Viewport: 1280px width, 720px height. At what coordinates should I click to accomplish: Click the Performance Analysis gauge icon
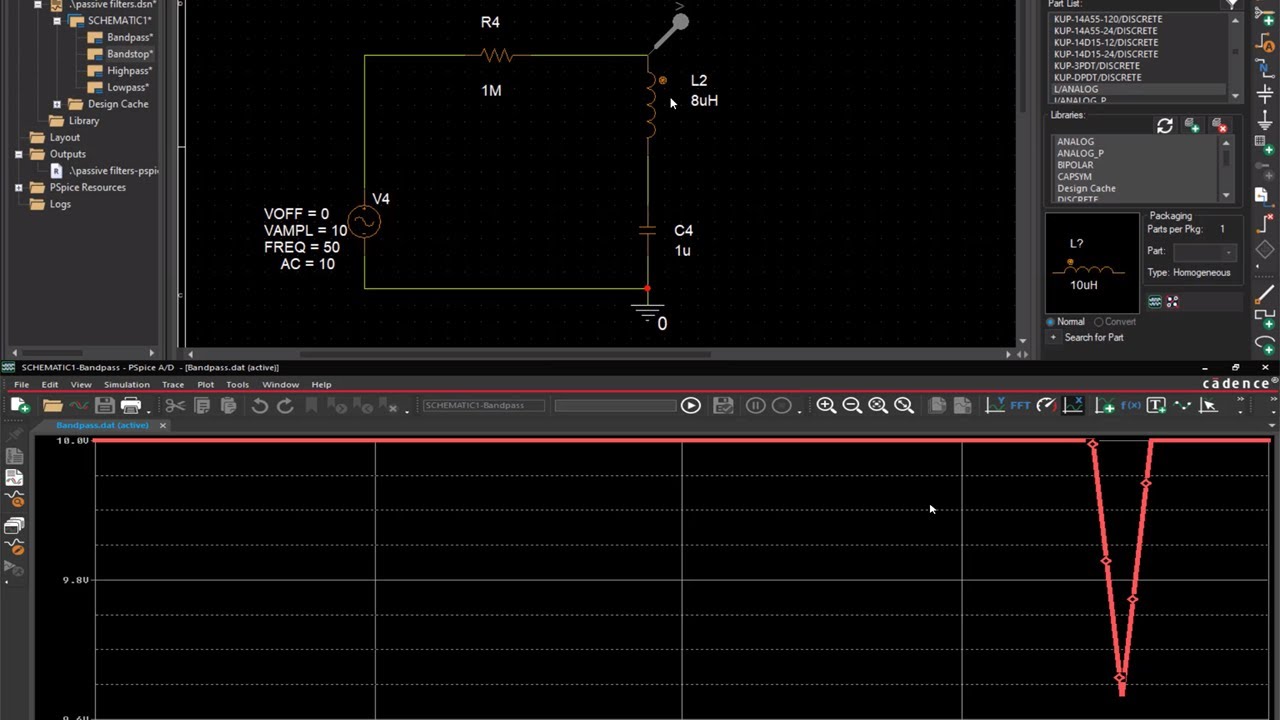click(x=1046, y=405)
